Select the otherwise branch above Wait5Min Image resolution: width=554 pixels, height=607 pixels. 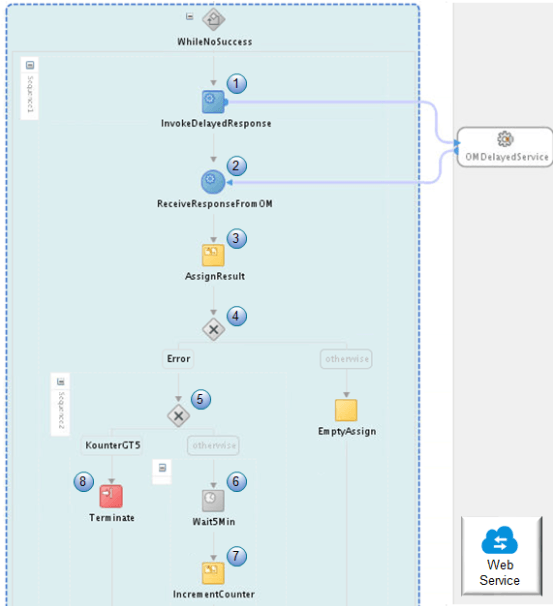click(213, 446)
